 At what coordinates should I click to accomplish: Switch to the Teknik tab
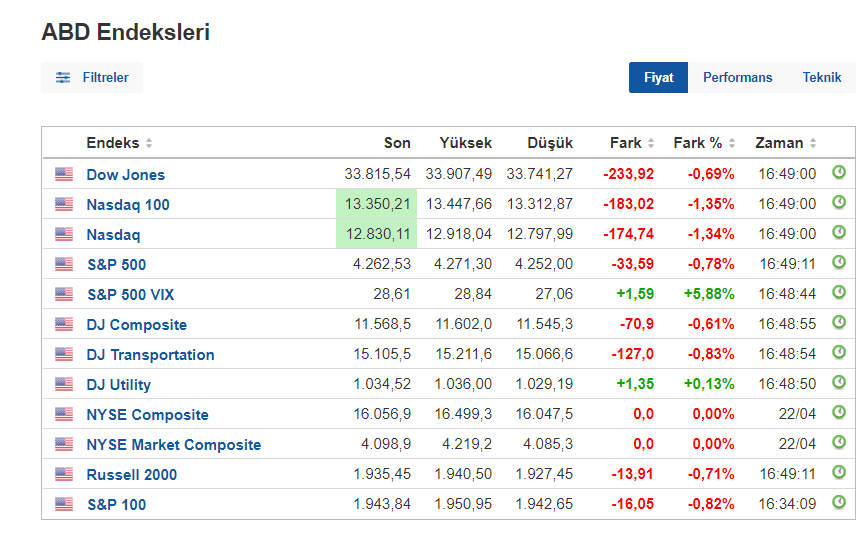point(821,77)
